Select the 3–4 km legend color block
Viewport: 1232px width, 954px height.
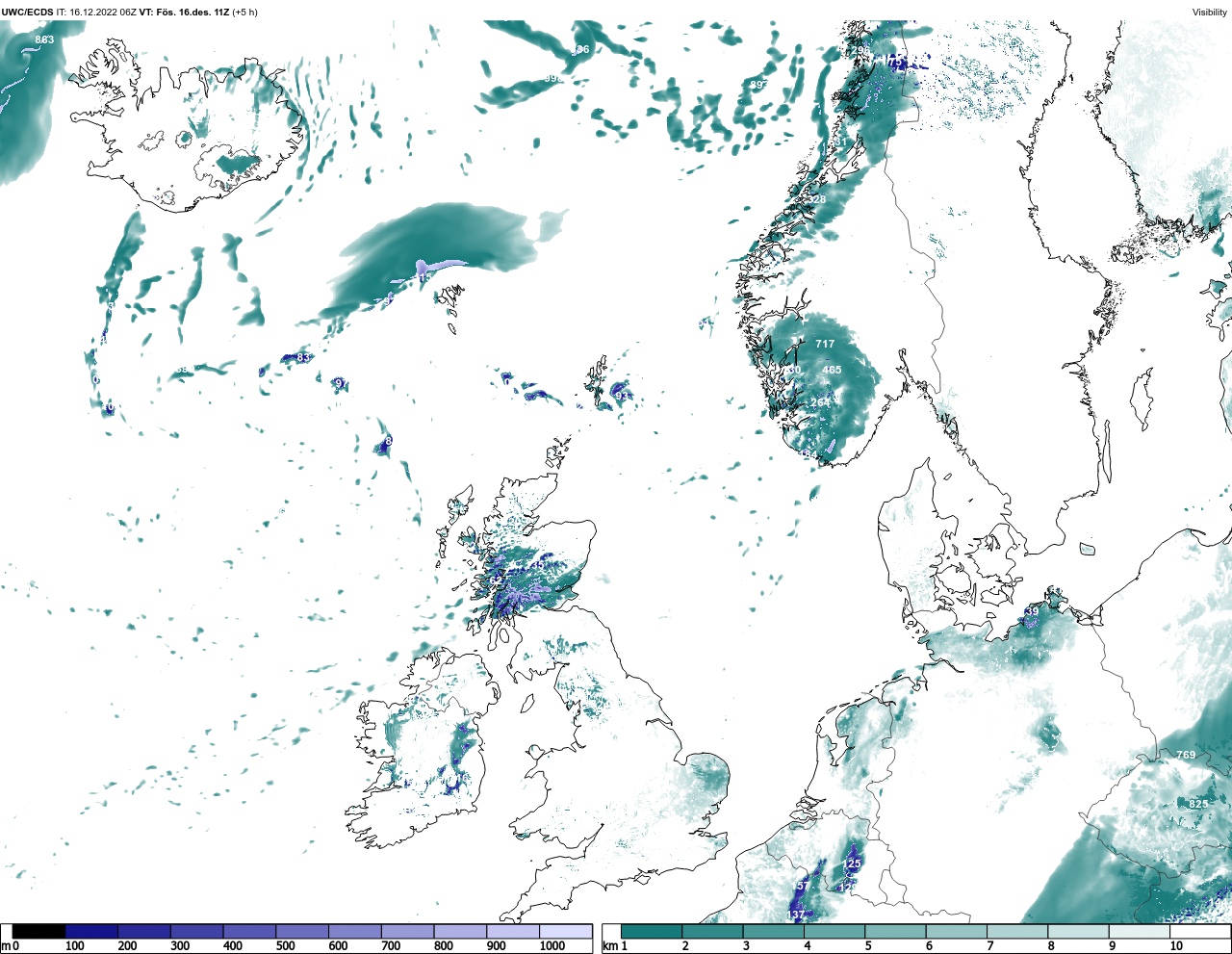774,931
